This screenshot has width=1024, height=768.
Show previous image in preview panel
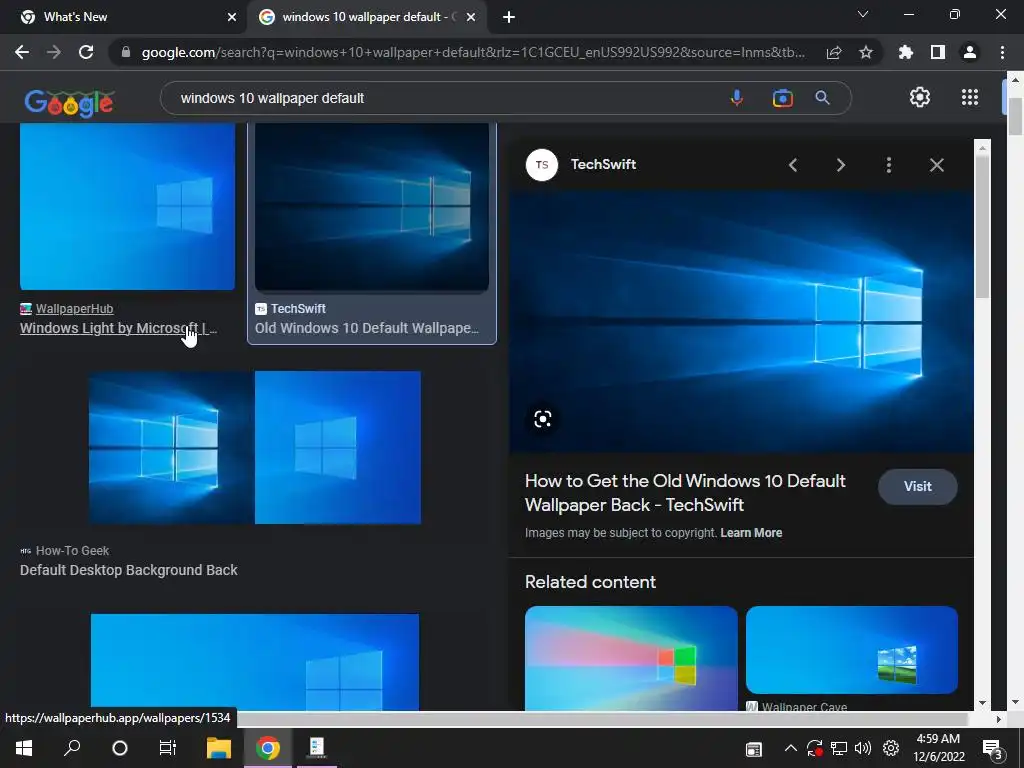click(x=793, y=165)
